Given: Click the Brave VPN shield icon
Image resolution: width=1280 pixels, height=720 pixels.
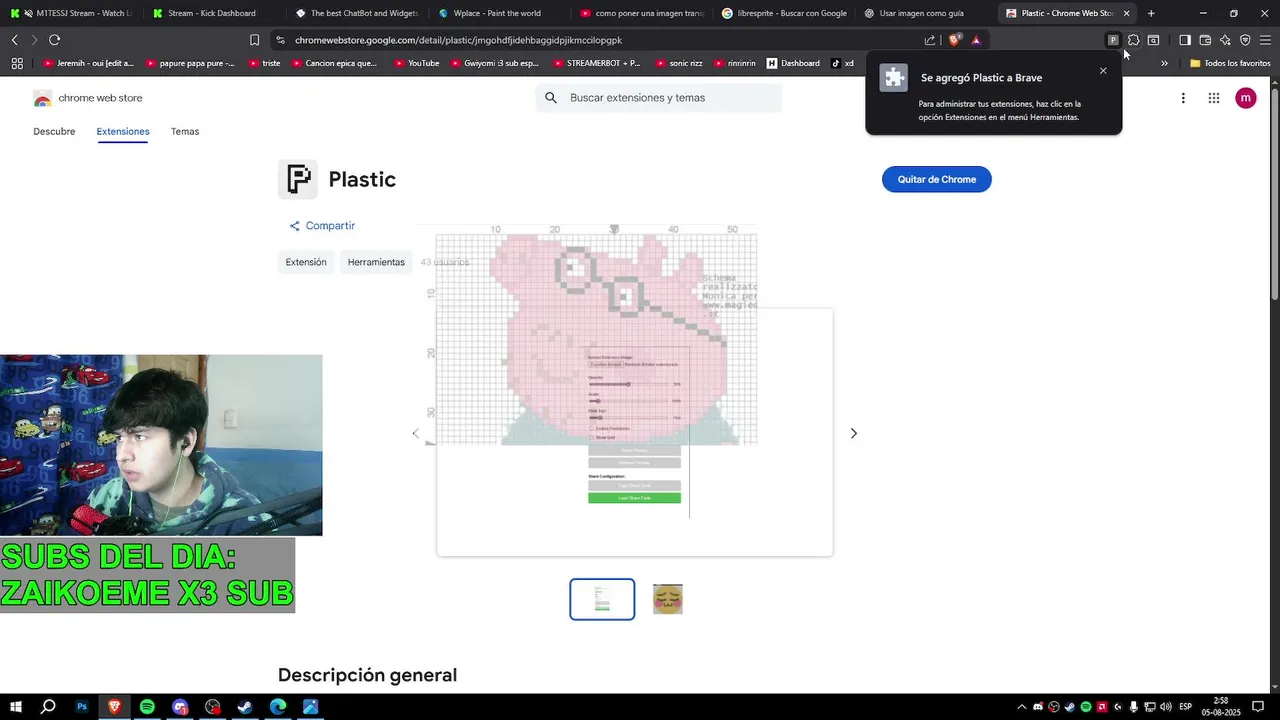Looking at the screenshot, I should coord(1245,40).
